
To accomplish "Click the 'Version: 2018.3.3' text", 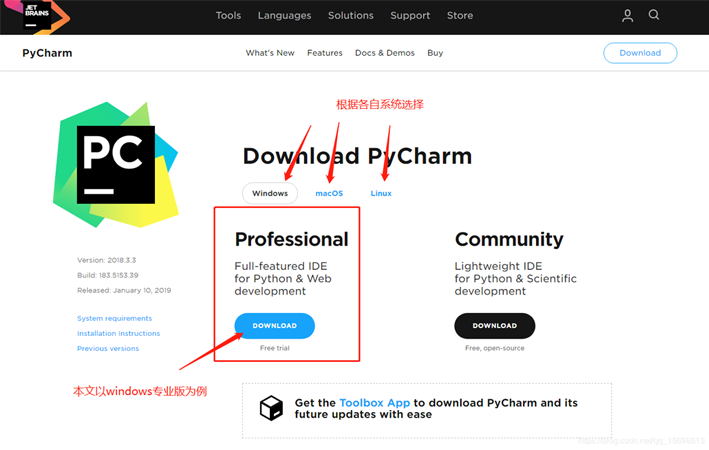I will click(x=107, y=260).
